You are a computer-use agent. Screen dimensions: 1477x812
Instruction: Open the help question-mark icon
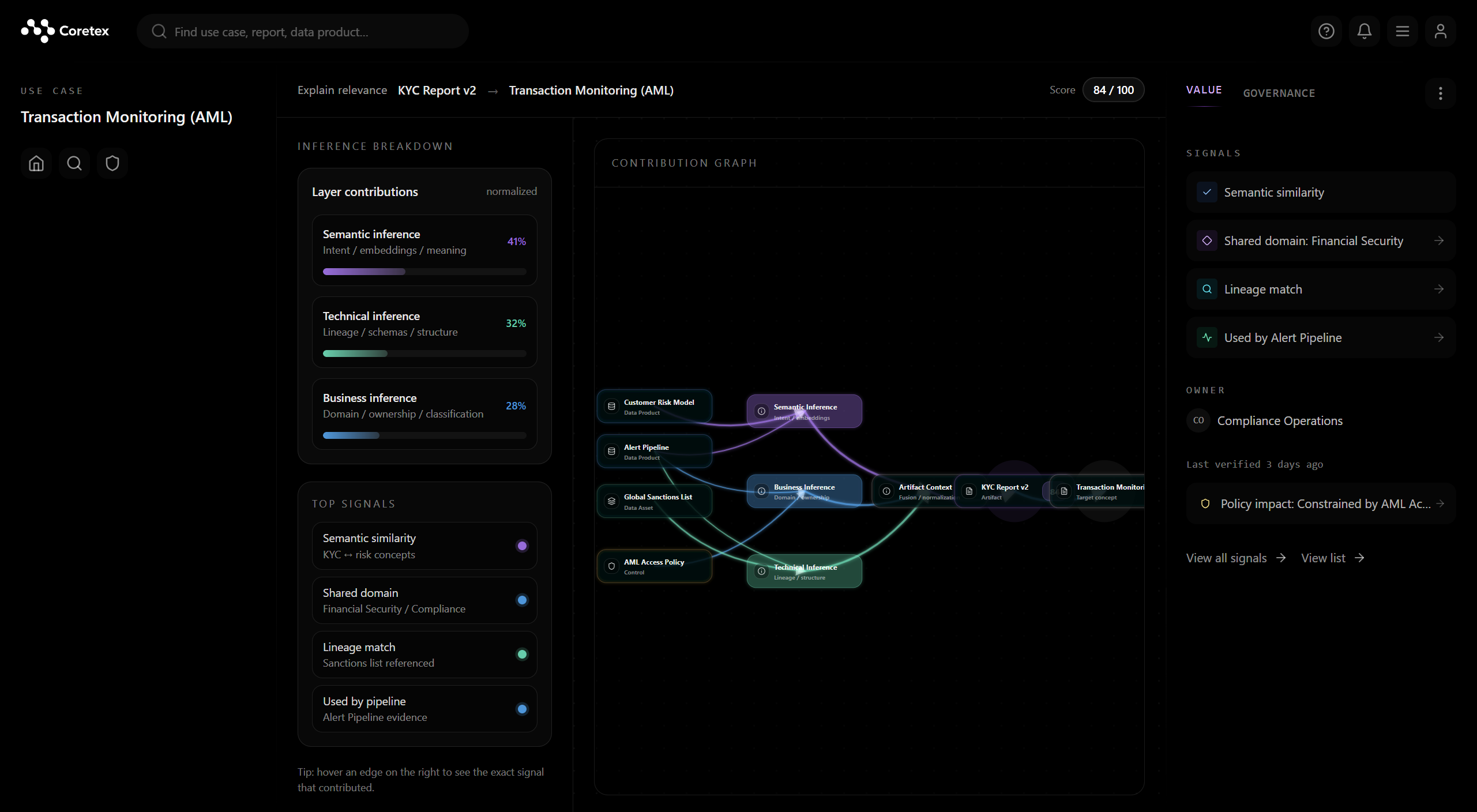pos(1326,31)
